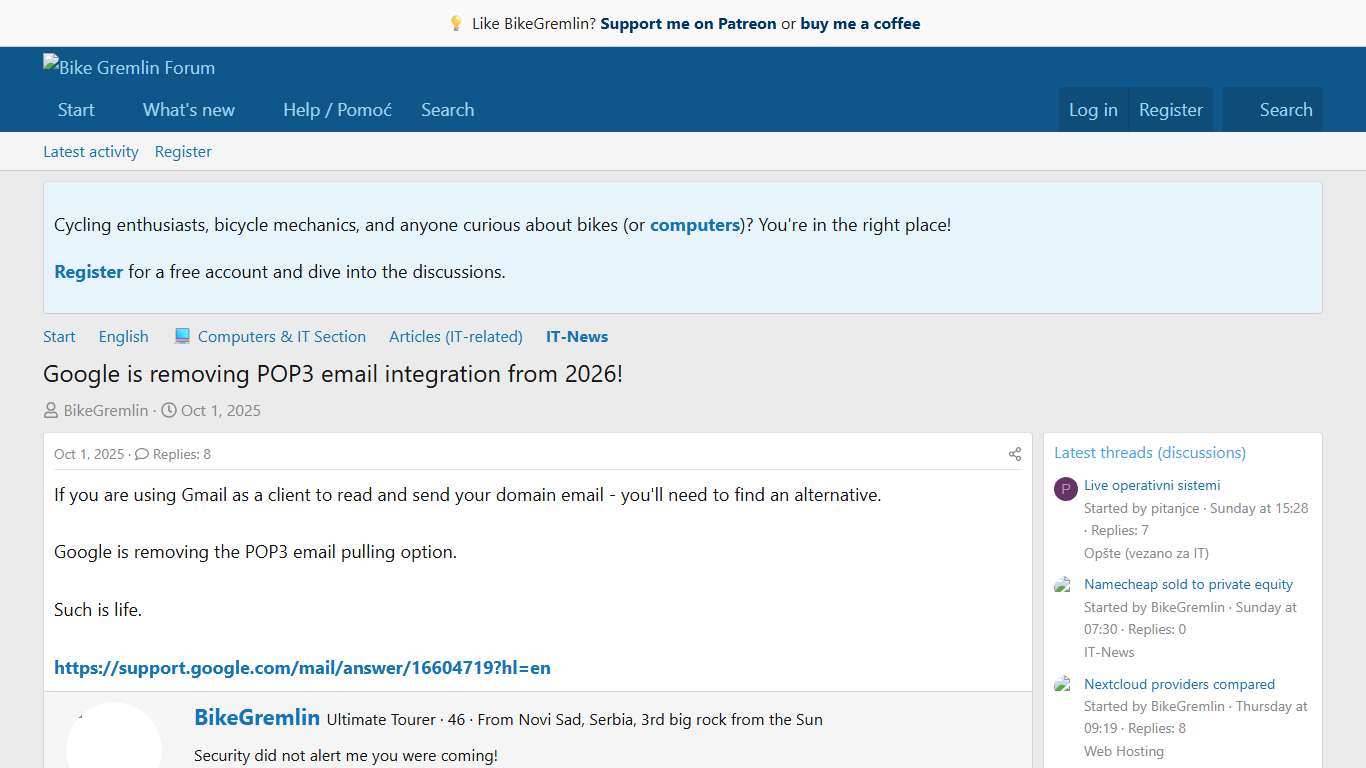Click the share icon on the post
The width and height of the screenshot is (1366, 768).
click(1014, 453)
